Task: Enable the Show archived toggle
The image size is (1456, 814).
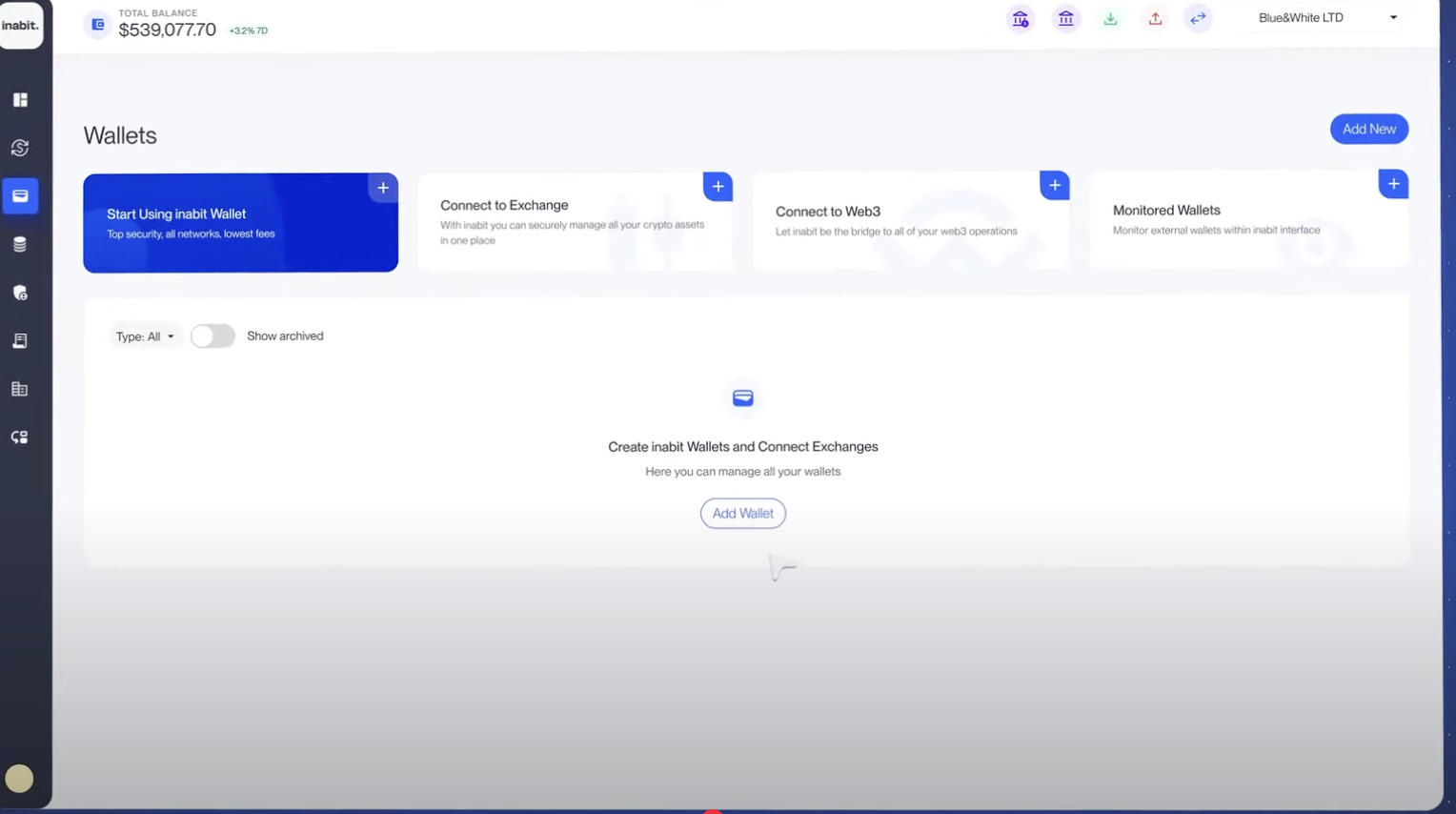Action: (x=212, y=336)
